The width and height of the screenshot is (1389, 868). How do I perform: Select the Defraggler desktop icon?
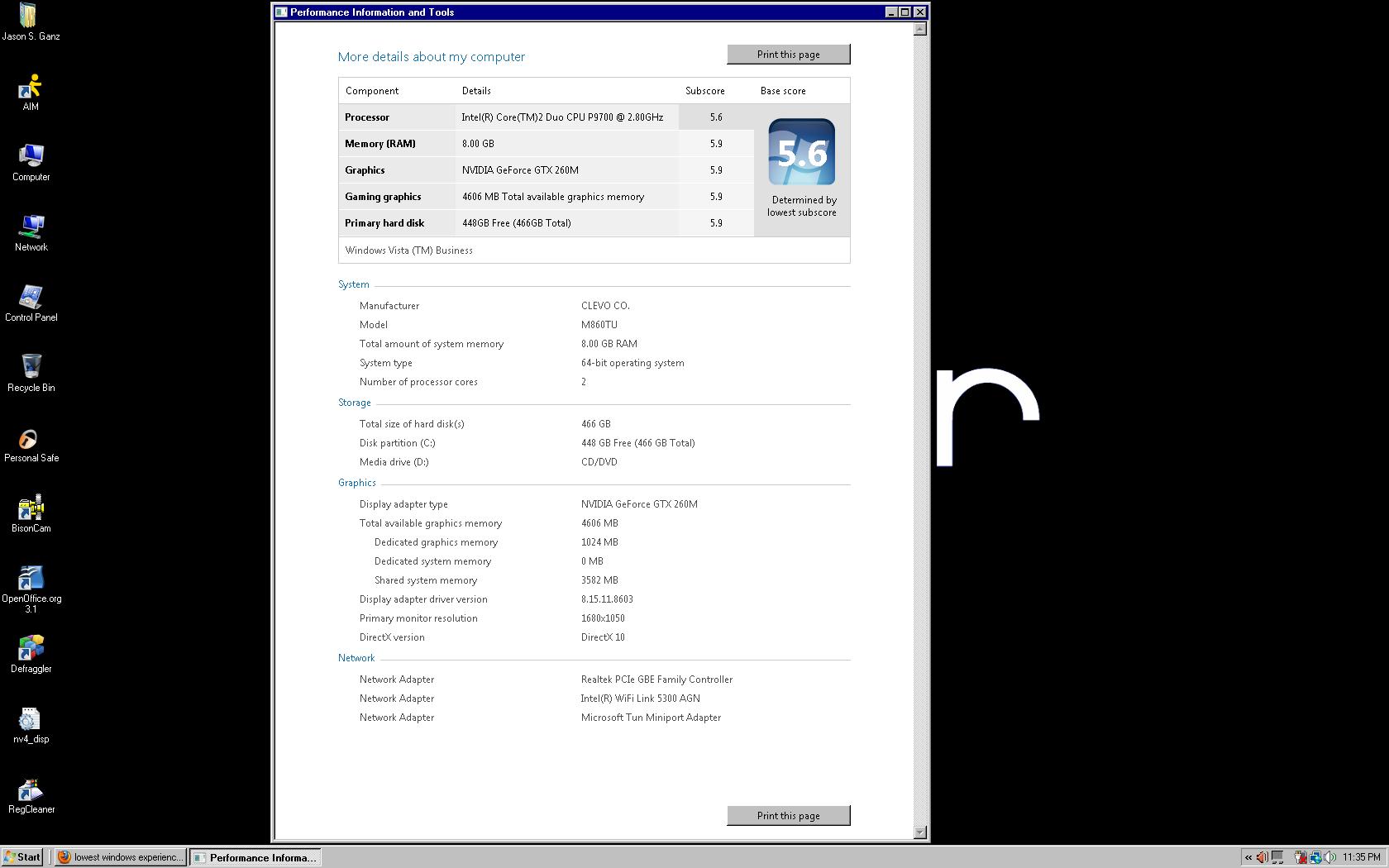pyautogui.click(x=31, y=655)
